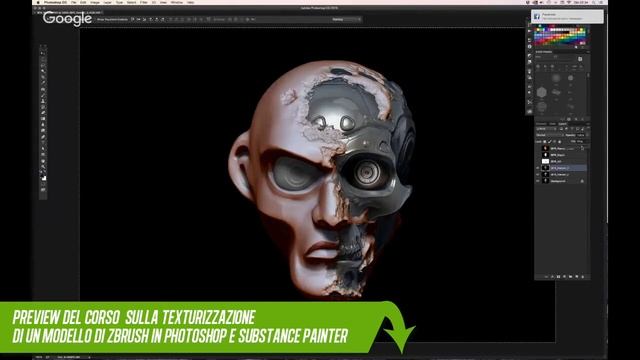The image size is (640, 360).
Task: Click the Delete layer trash icon
Action: (x=582, y=277)
